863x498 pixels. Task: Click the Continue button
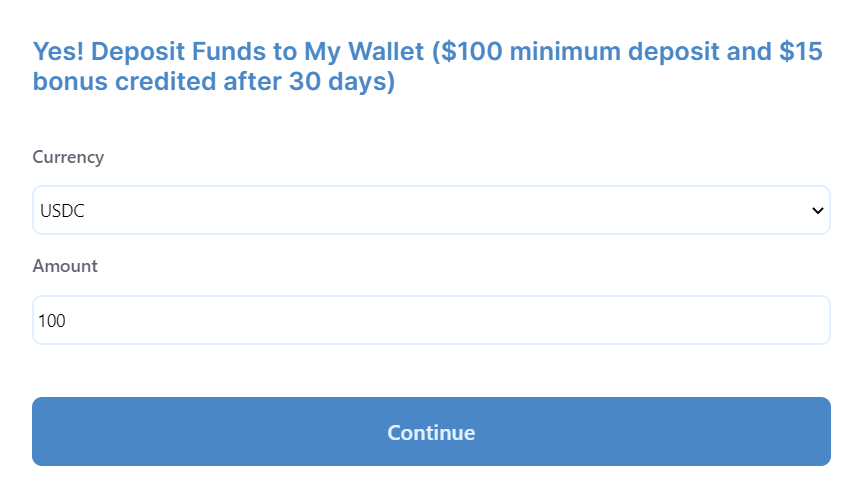click(431, 431)
